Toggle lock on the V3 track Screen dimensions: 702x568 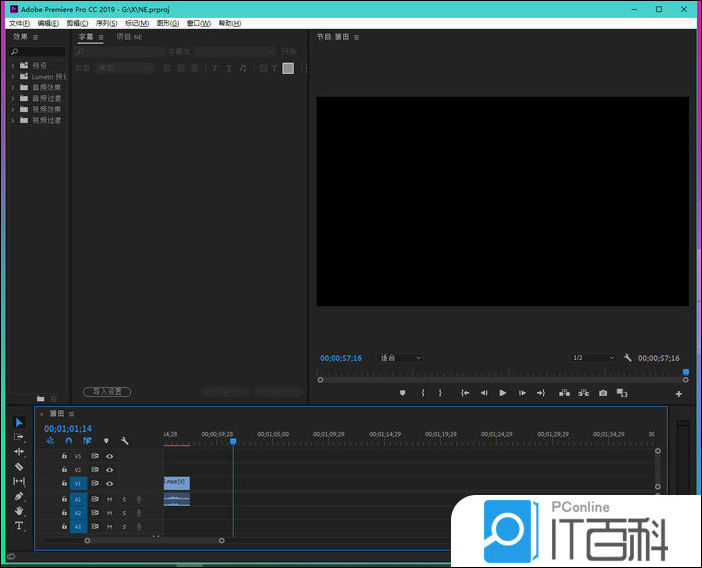(x=64, y=456)
